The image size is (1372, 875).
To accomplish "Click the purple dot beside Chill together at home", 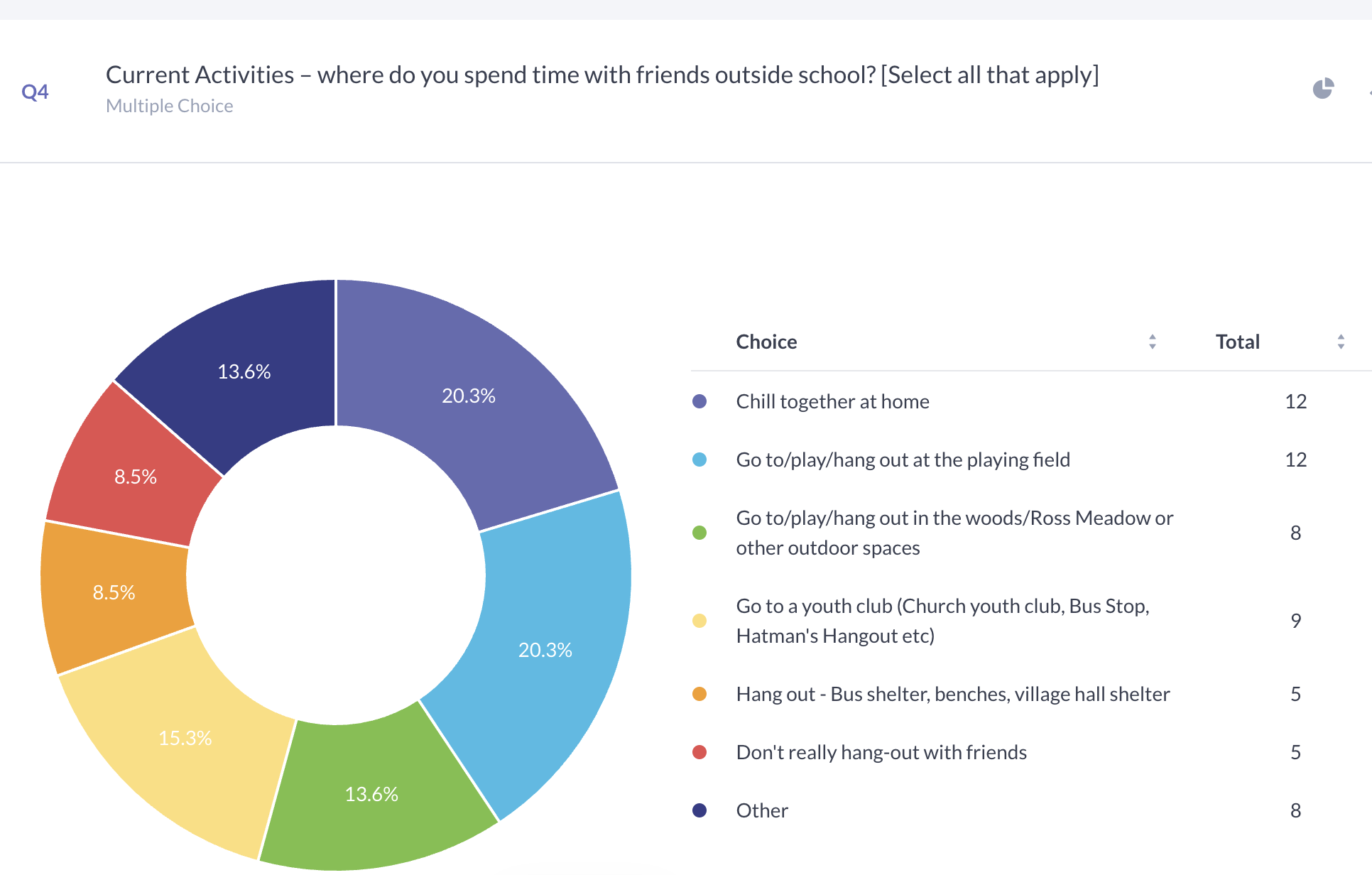I will pyautogui.click(x=699, y=401).
